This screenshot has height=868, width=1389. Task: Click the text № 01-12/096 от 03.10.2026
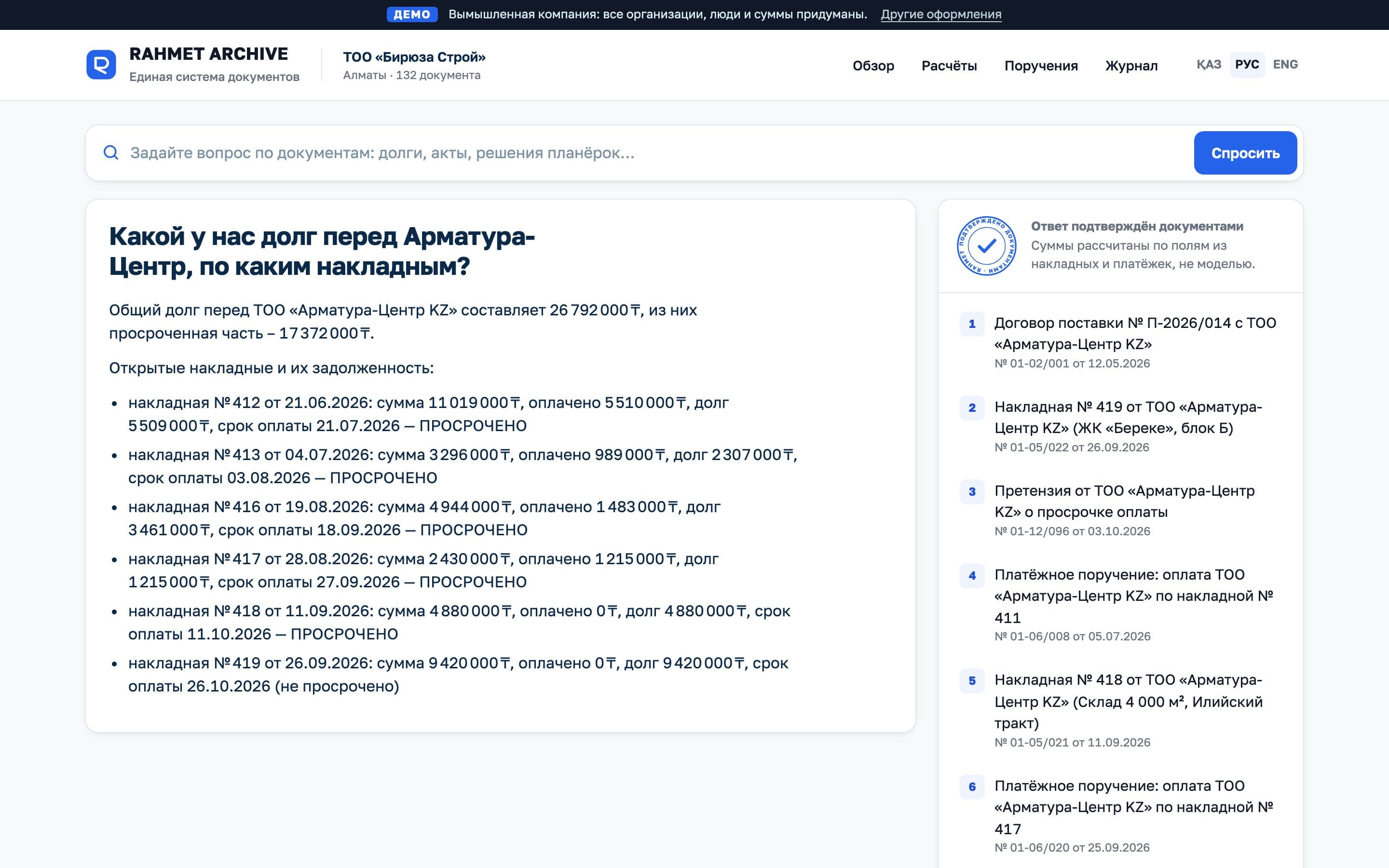tap(1072, 531)
